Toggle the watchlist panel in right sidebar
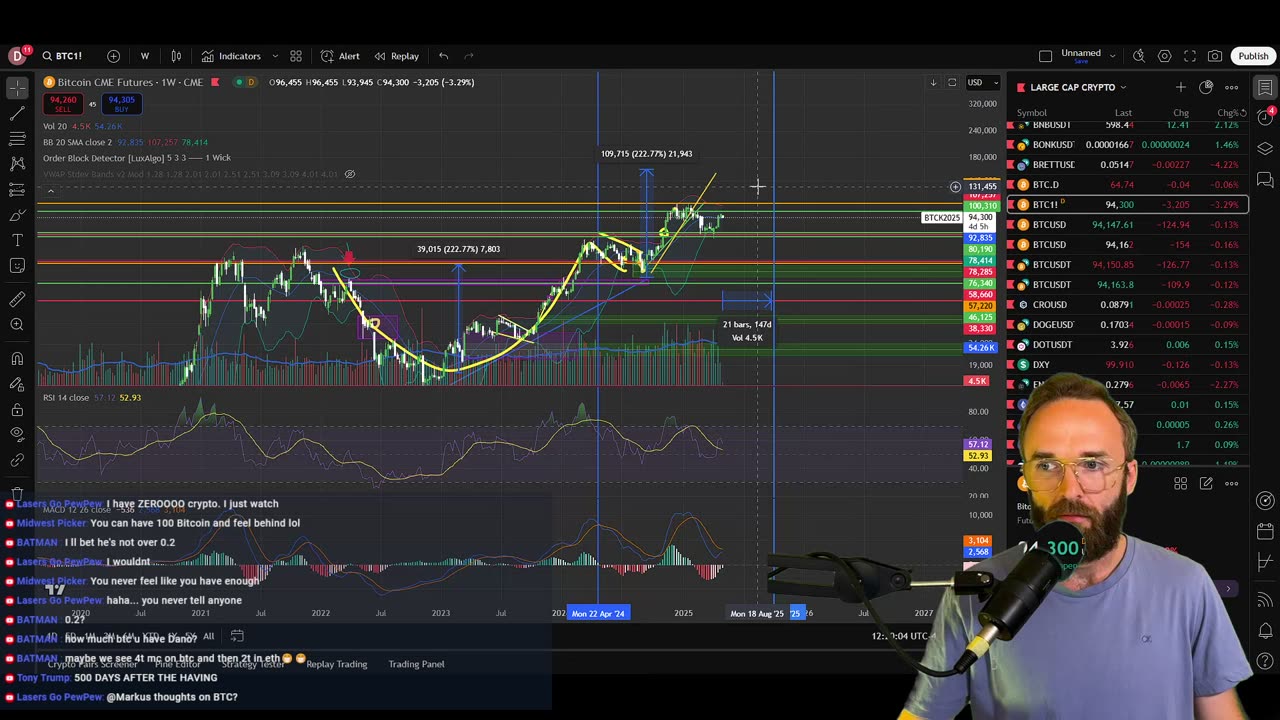This screenshot has width=1280, height=720. (1265, 88)
